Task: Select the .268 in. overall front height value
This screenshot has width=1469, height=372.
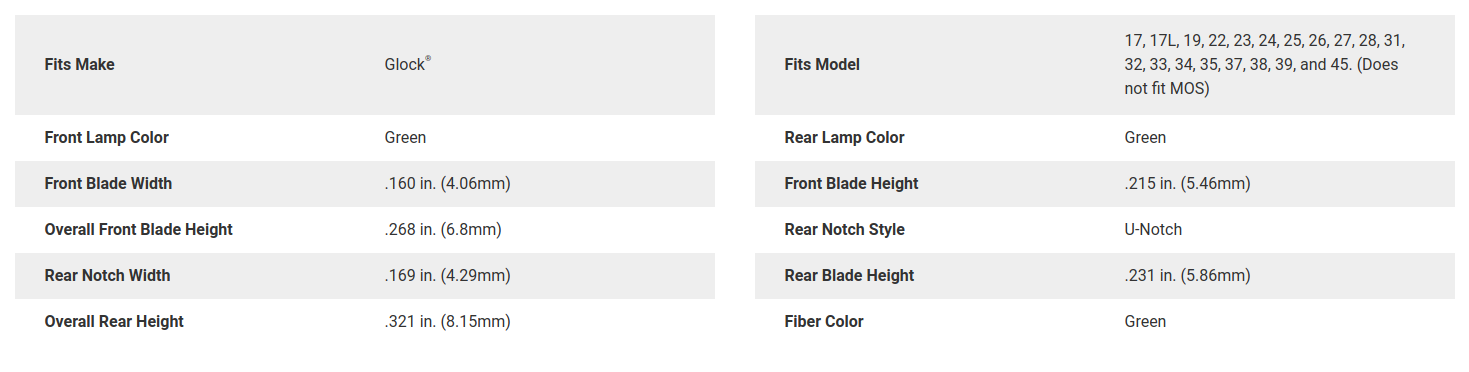Action: 443,230
